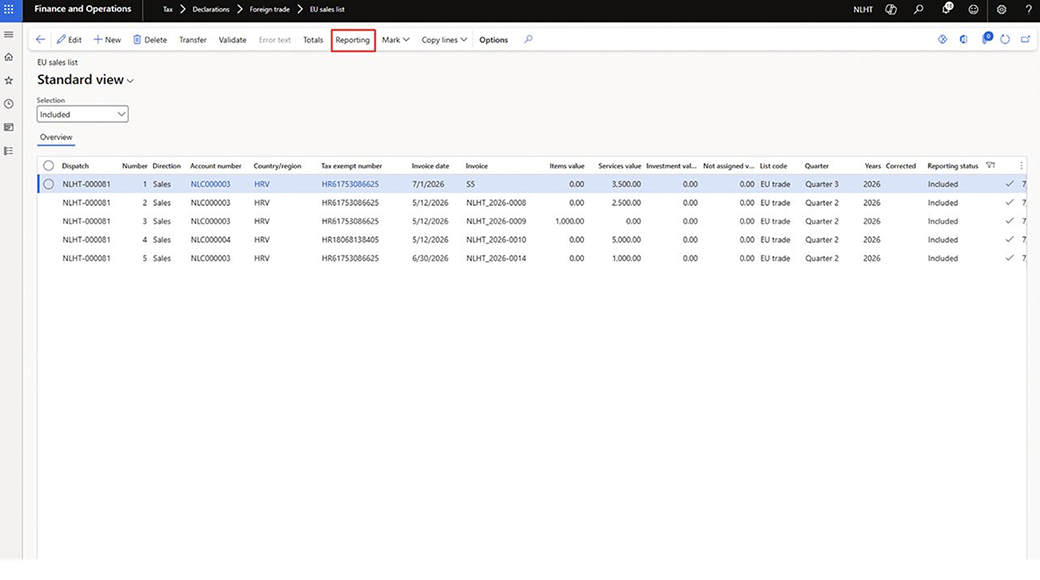Sort by Reporting status column header
The width and height of the screenshot is (1040, 580).
[952, 166]
